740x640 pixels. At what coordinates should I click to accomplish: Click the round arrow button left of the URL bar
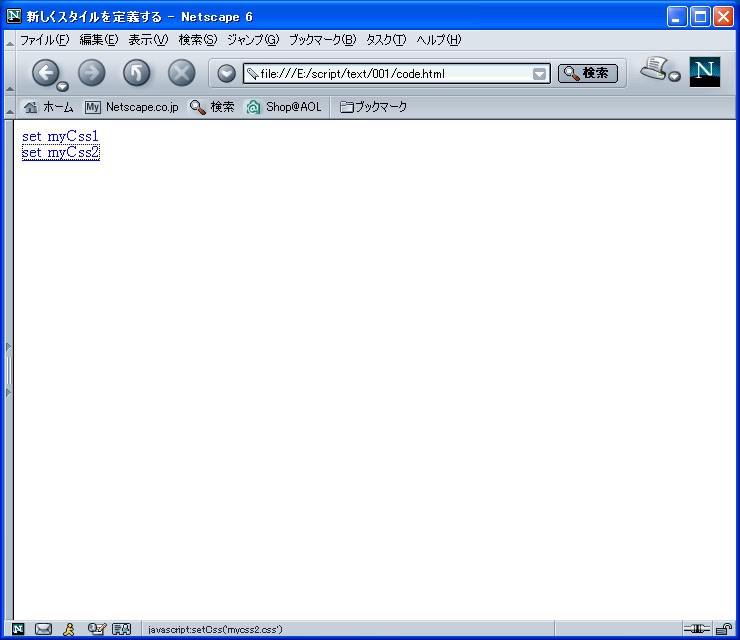coord(227,74)
